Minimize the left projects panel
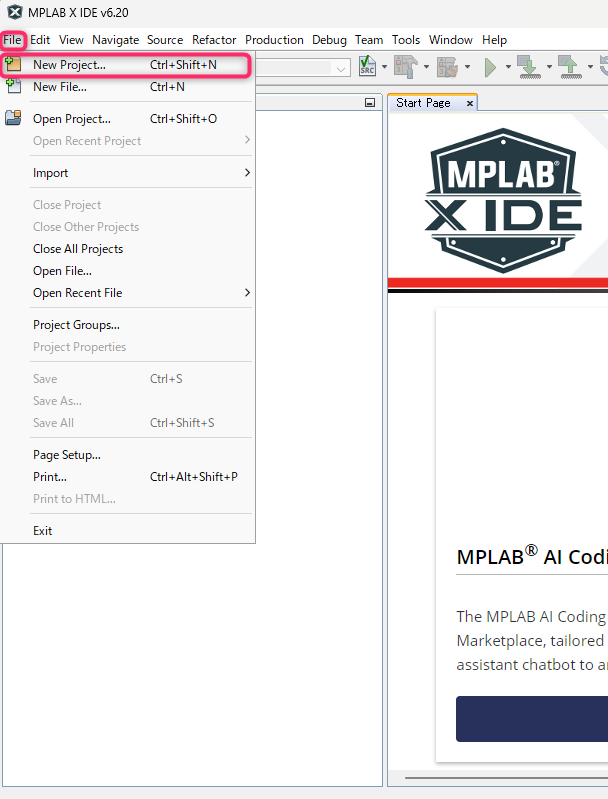Screen dimensions: 608x799 tap(370, 103)
